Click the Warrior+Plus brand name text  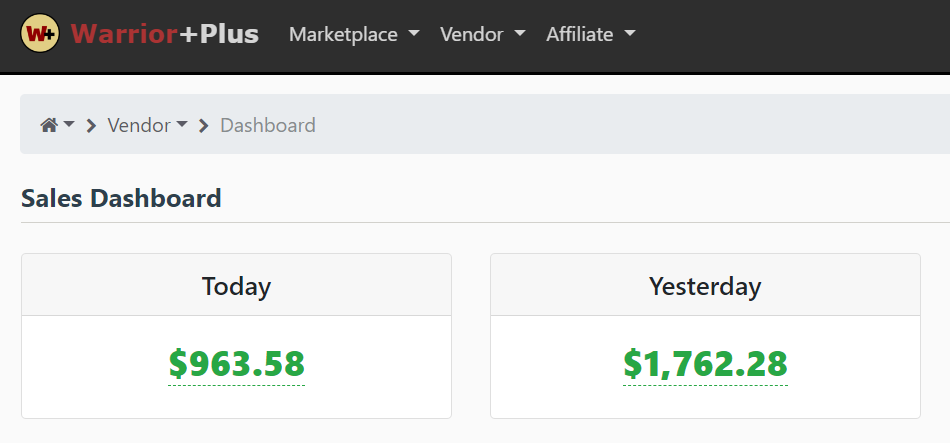tap(165, 34)
